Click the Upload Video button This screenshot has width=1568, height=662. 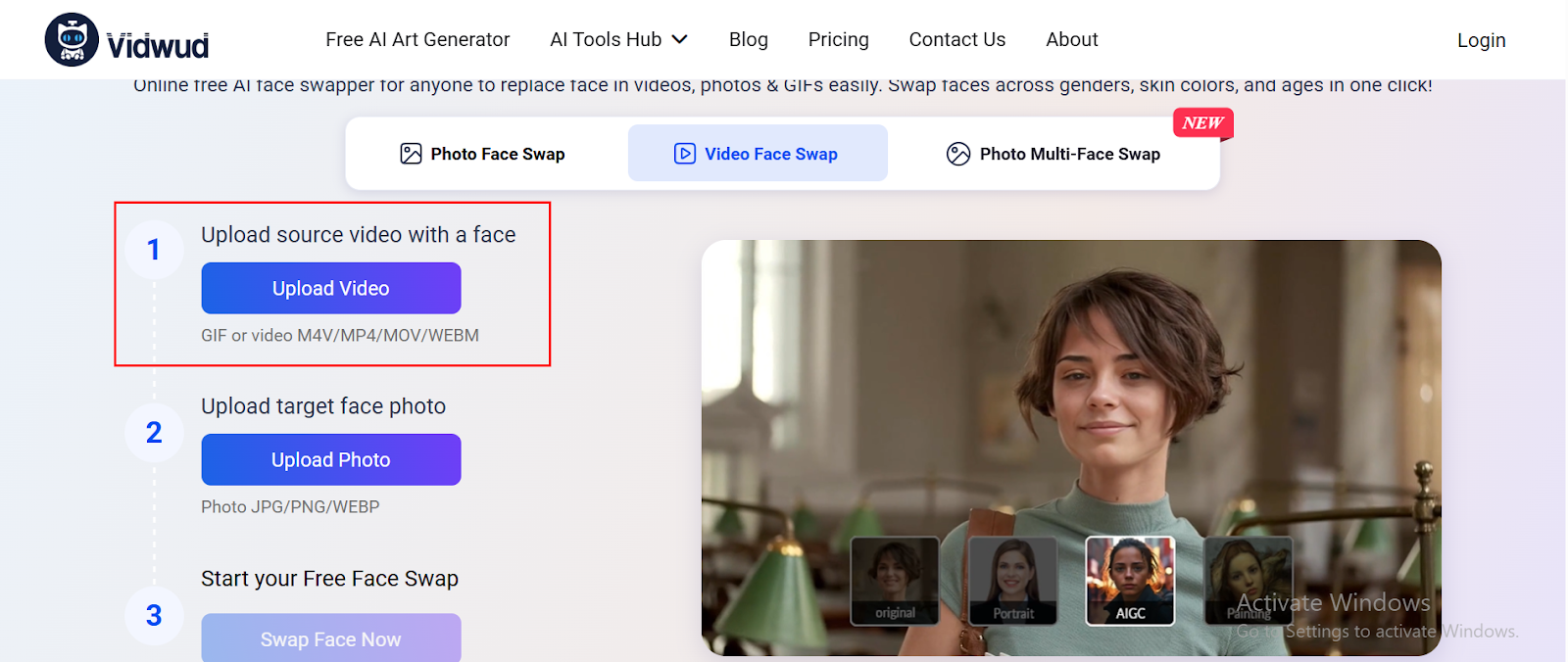(331, 288)
